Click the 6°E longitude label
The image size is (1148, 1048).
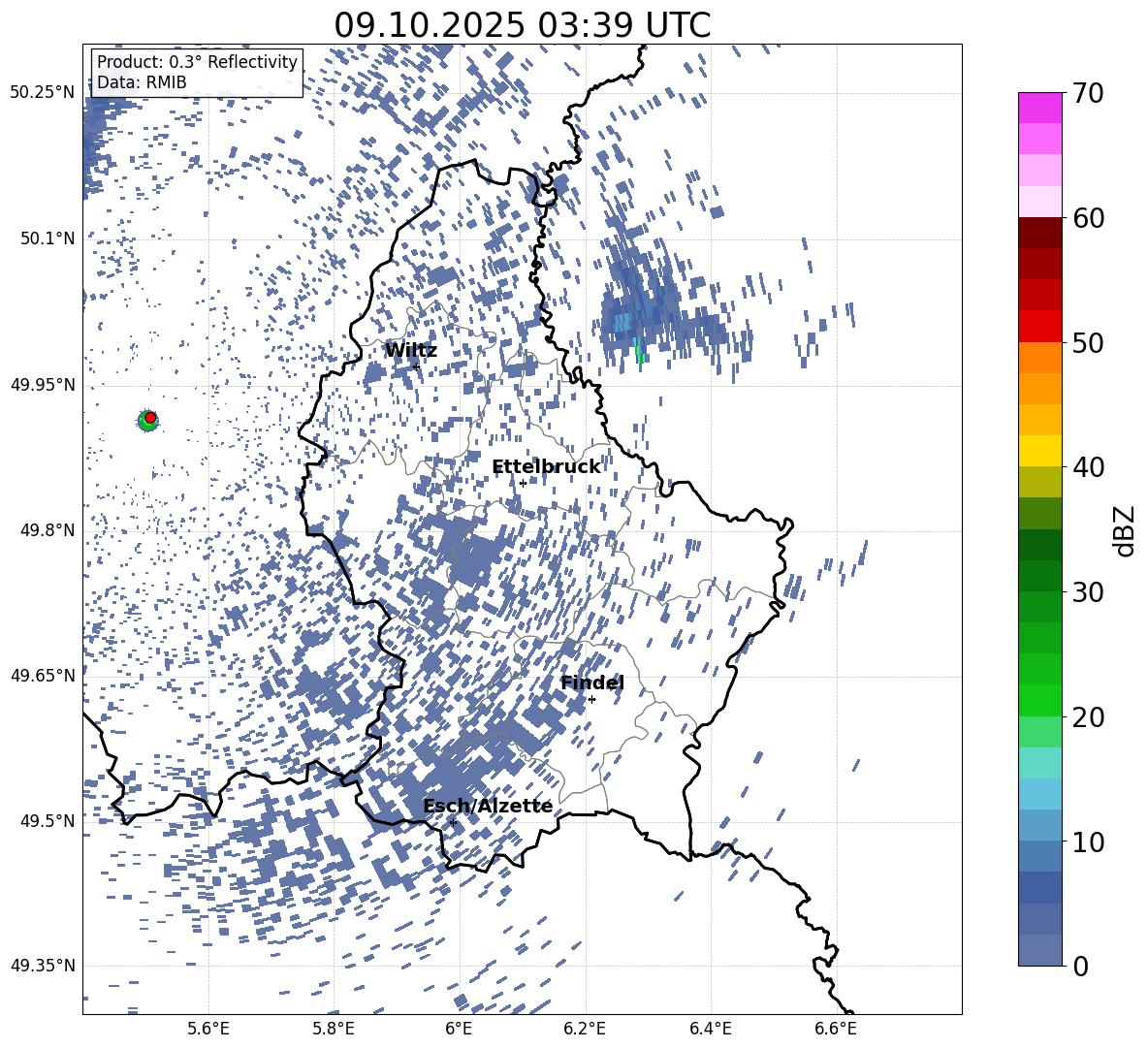(459, 1029)
